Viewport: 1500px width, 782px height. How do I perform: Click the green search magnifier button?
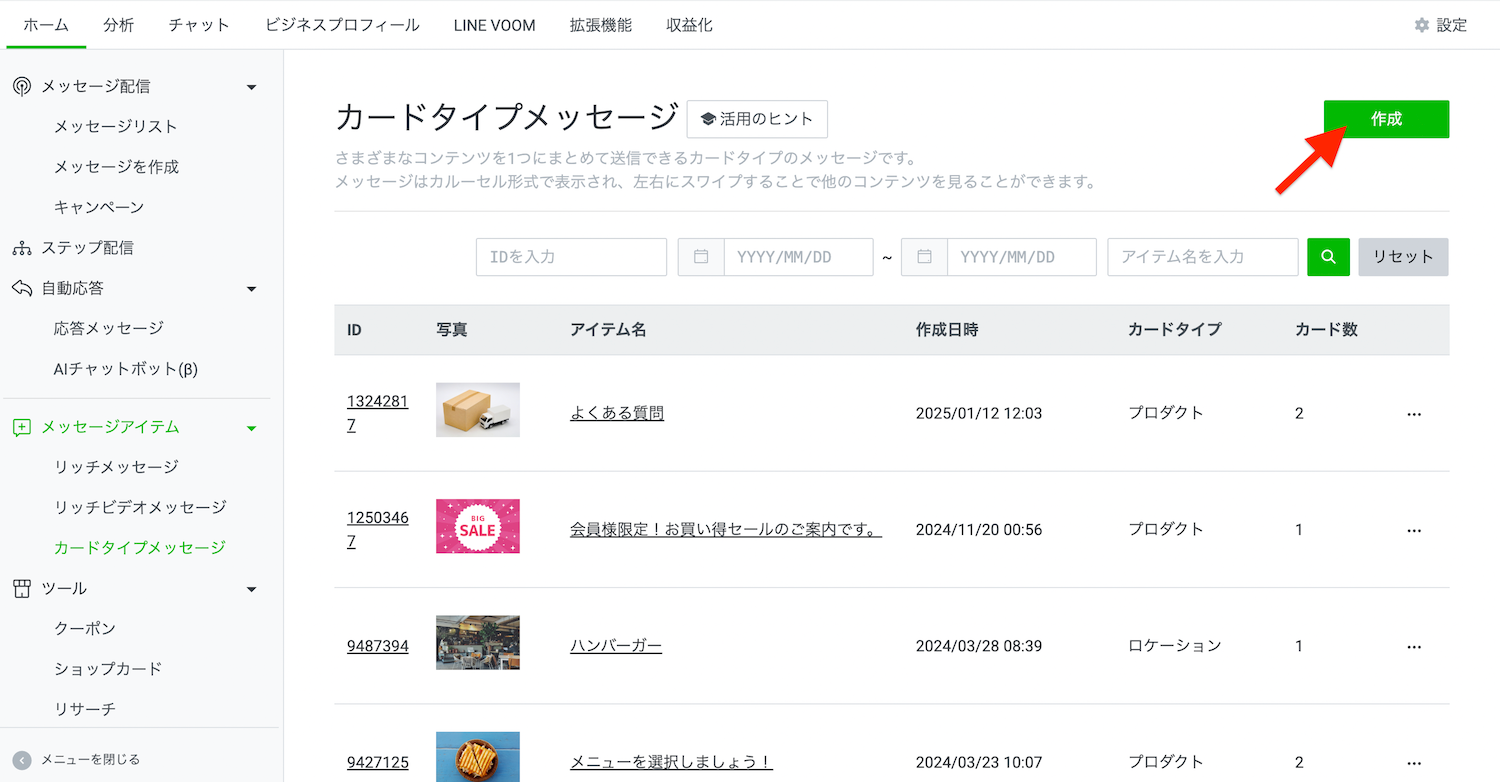coord(1328,257)
